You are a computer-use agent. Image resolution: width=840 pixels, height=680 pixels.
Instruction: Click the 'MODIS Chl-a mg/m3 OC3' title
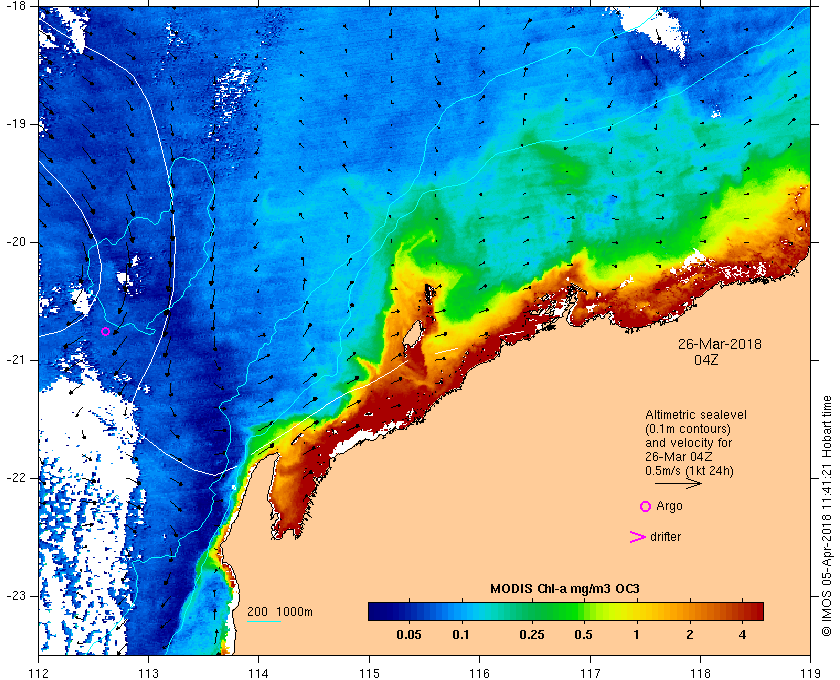point(565,589)
